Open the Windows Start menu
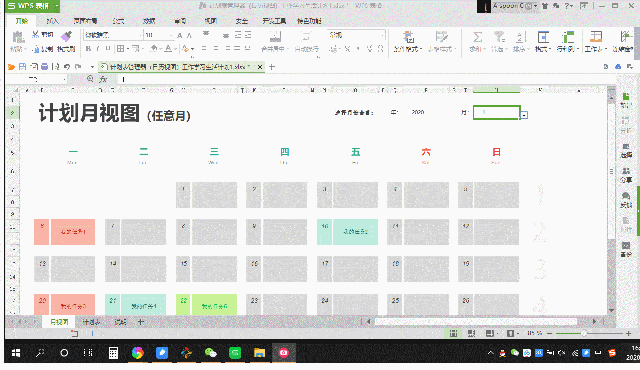This screenshot has height=370, width=640. click(16, 353)
